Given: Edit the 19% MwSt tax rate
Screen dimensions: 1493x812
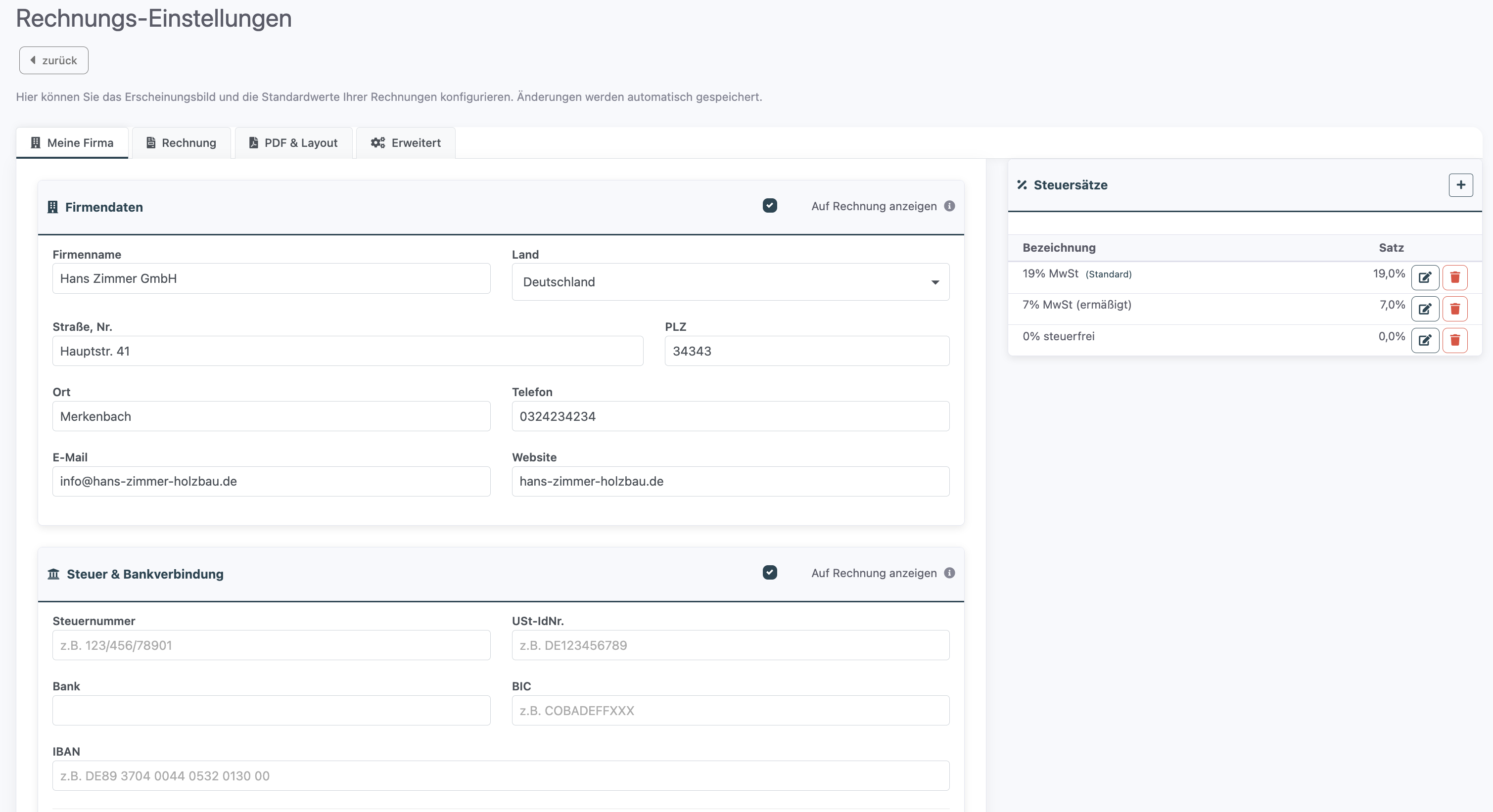Looking at the screenshot, I should pos(1425,277).
